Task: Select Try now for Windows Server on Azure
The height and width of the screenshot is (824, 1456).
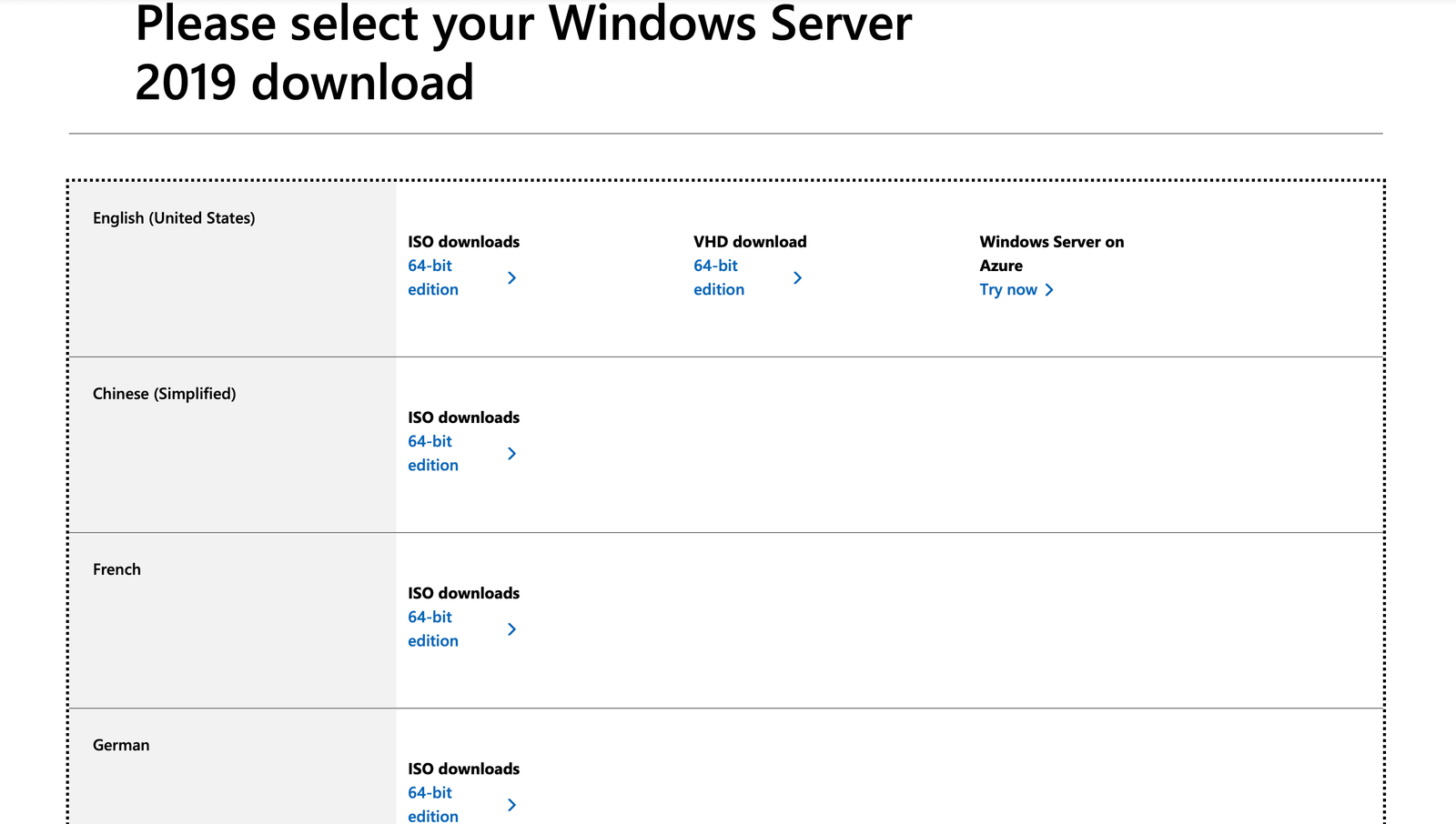Action: tap(1008, 289)
